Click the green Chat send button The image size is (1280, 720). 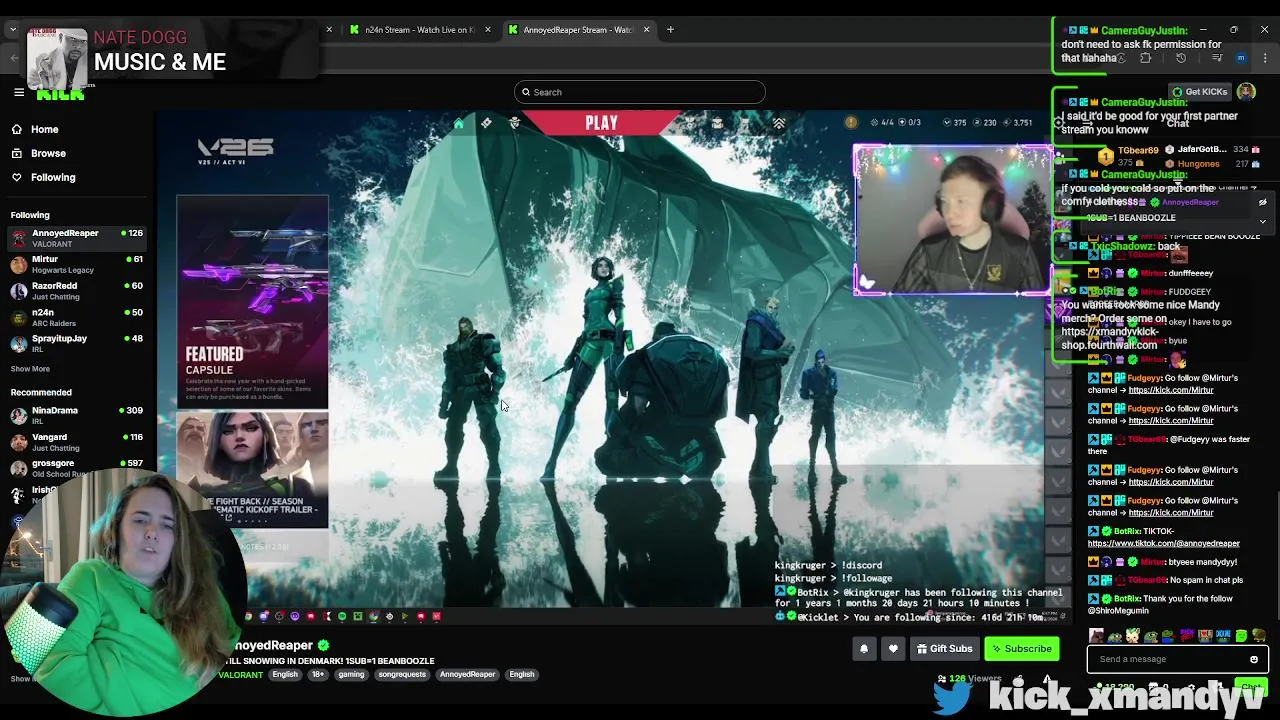coord(1250,687)
